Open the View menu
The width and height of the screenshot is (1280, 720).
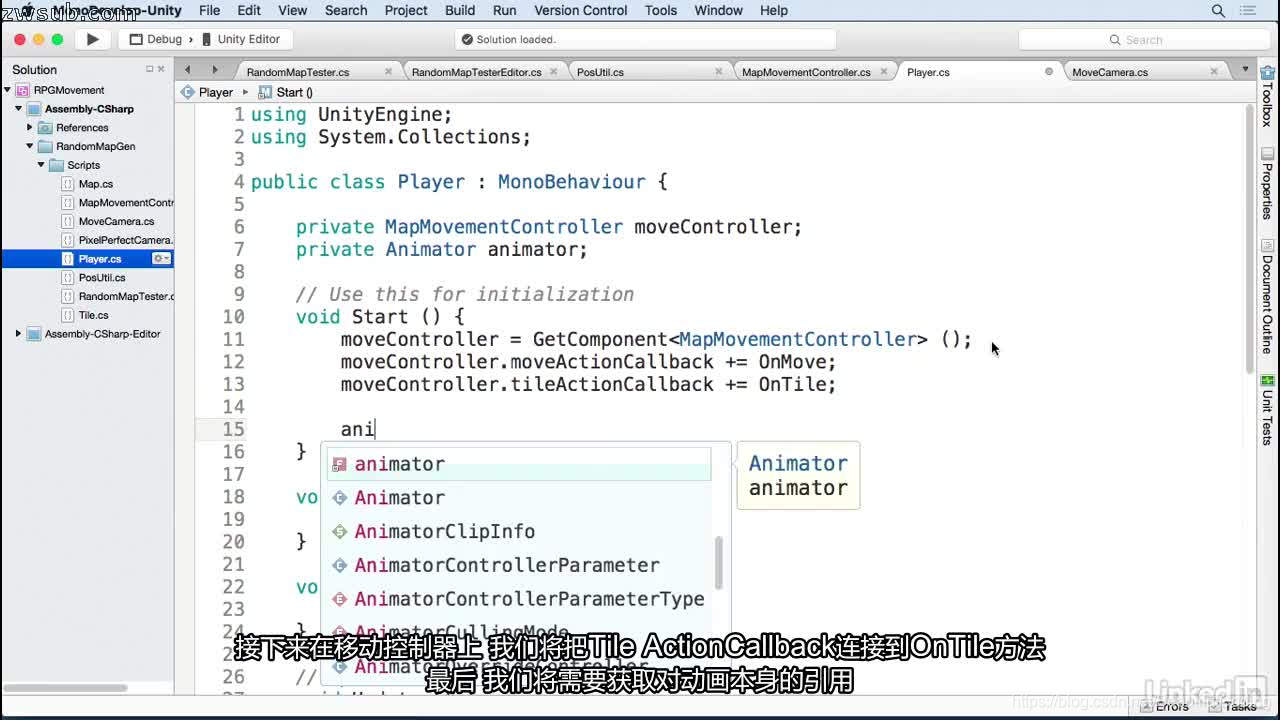tap(292, 10)
